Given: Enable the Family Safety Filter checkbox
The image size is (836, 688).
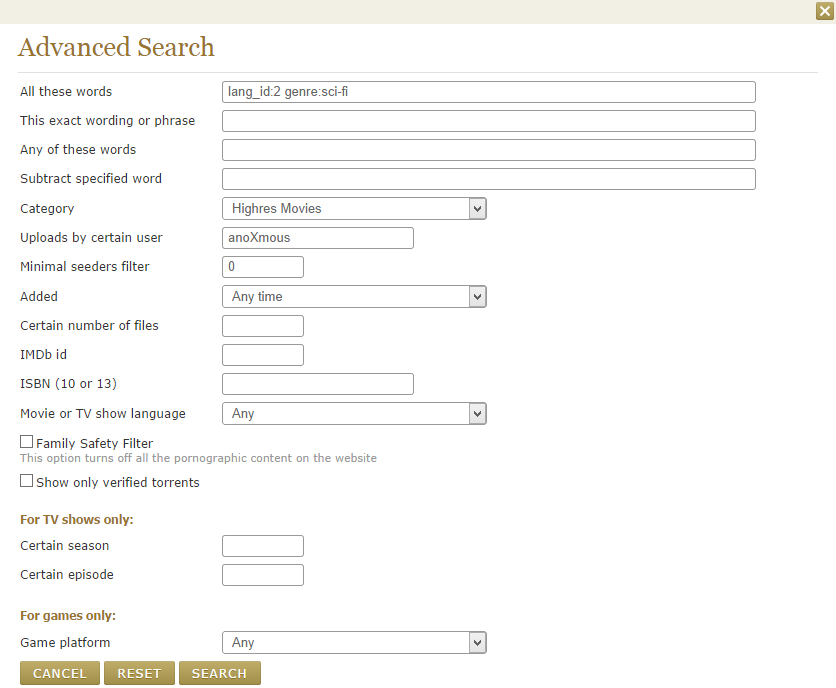Looking at the screenshot, I should point(26,442).
